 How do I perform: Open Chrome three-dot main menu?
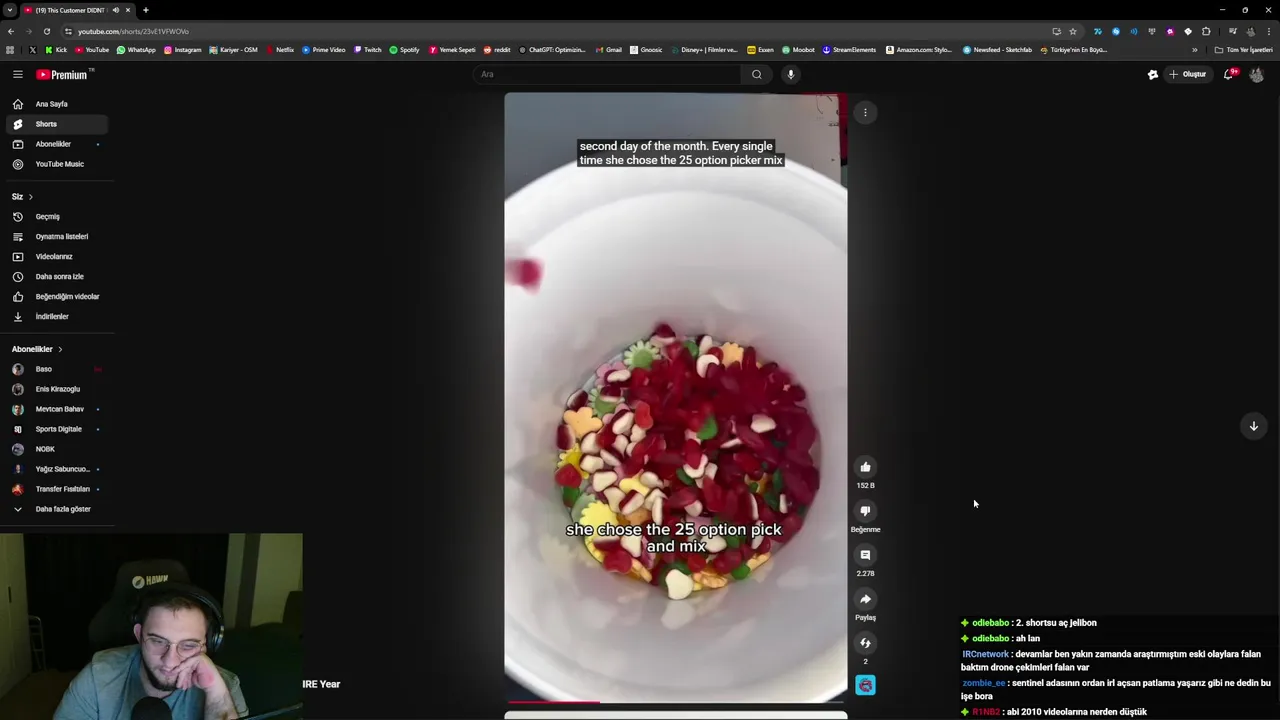click(x=1268, y=31)
